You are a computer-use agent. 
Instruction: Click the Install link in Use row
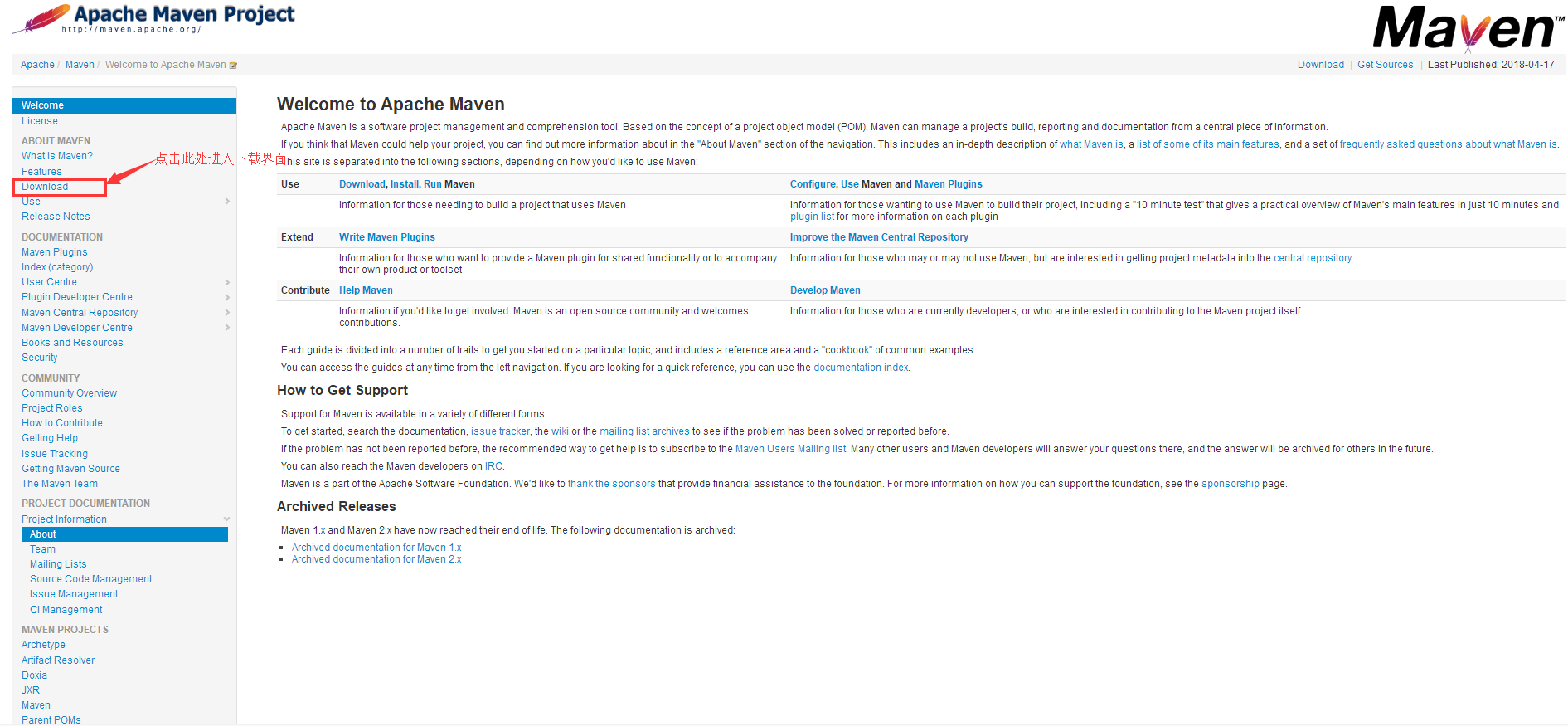click(405, 184)
